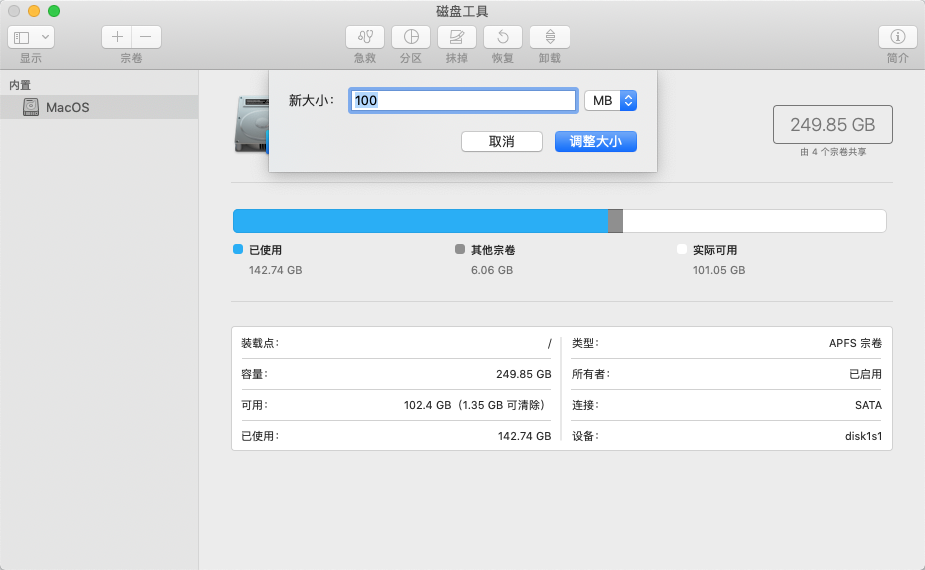Click the gray other-volumes segment in bar
Screen dimensions: 925x570
(x=615, y=221)
